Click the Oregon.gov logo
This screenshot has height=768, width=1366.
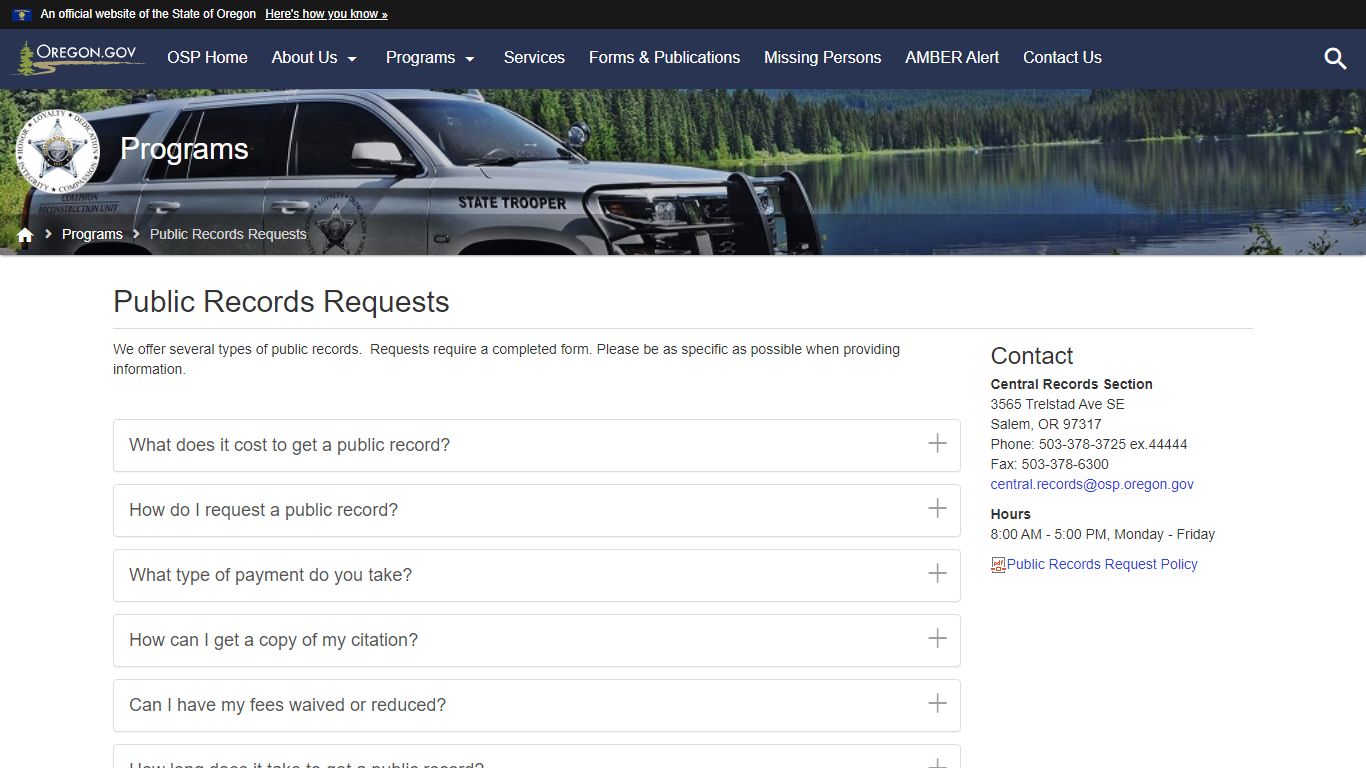78,58
